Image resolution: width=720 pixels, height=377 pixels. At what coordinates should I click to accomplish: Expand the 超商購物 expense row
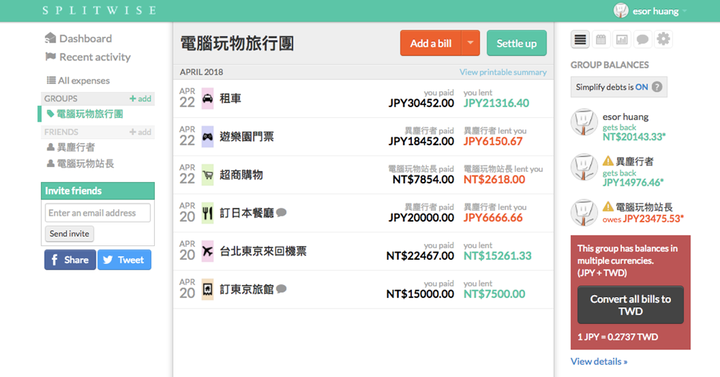click(363, 175)
